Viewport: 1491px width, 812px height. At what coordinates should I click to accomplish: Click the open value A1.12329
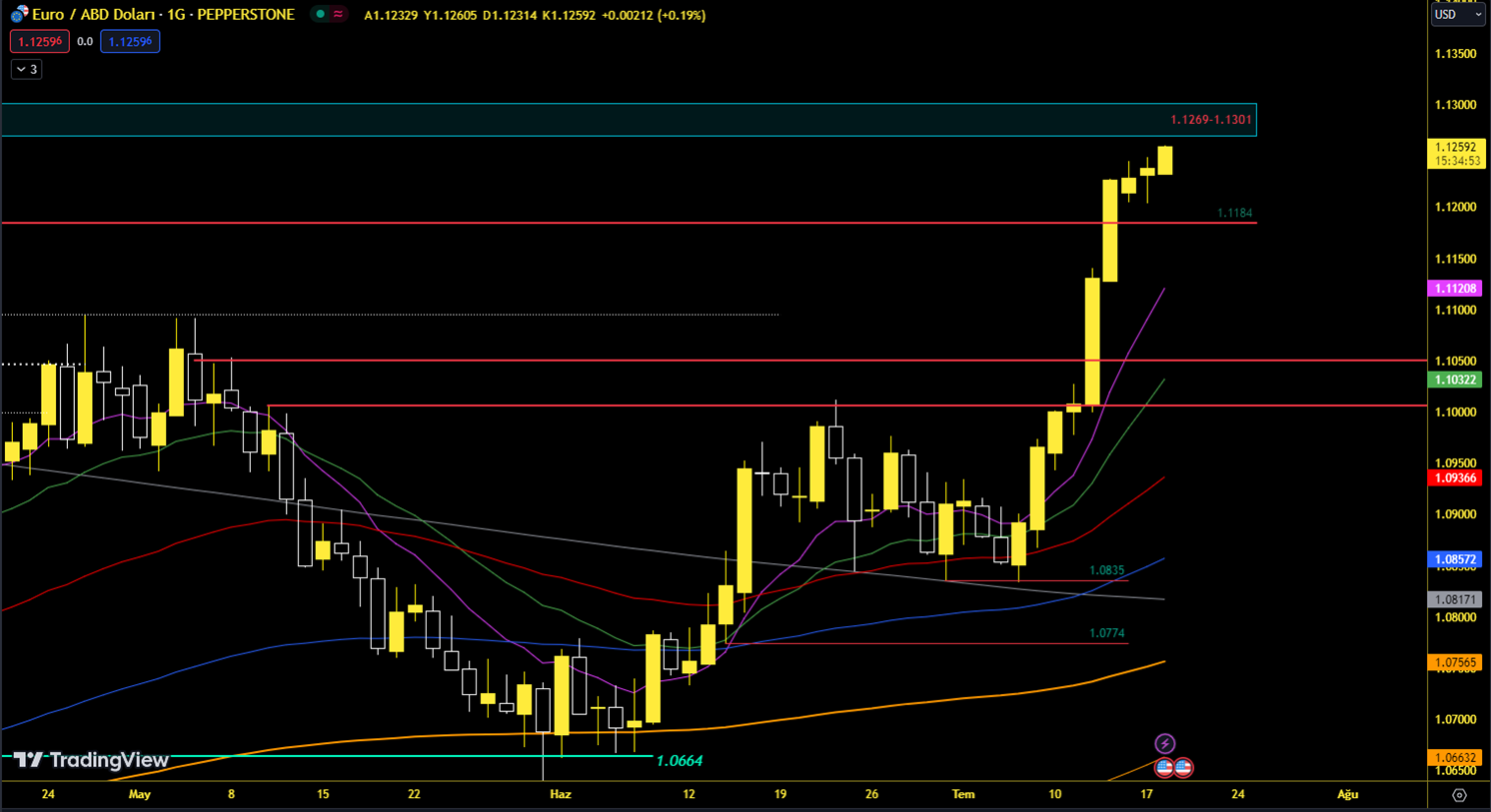point(392,16)
